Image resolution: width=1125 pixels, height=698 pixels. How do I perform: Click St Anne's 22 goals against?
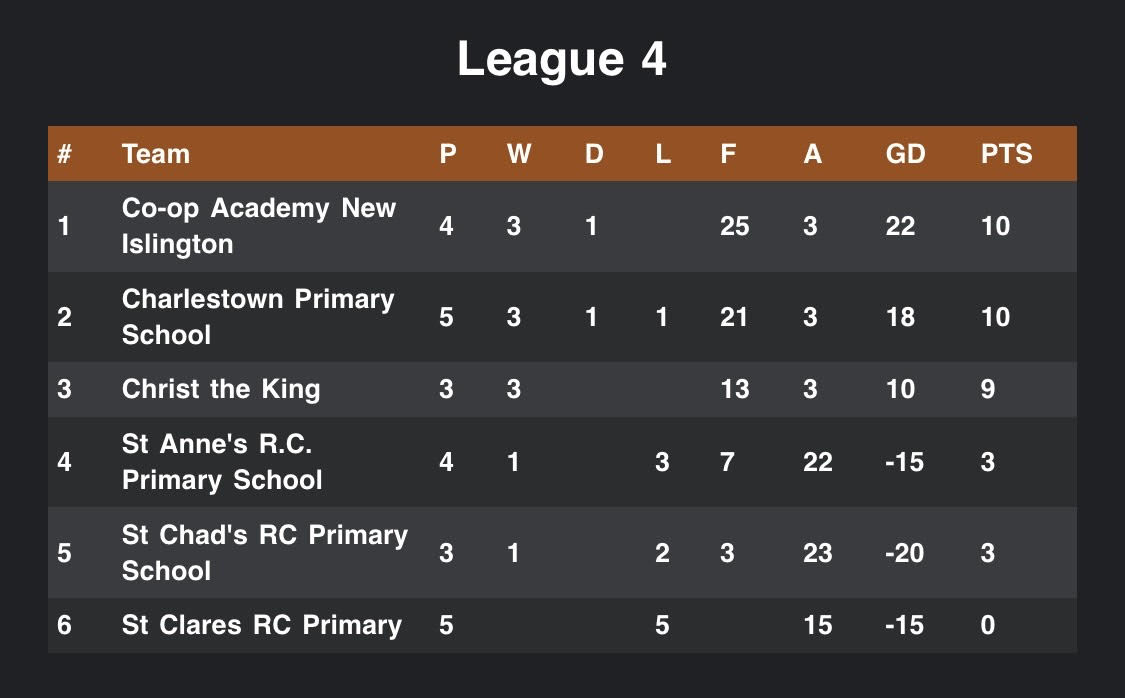818,462
